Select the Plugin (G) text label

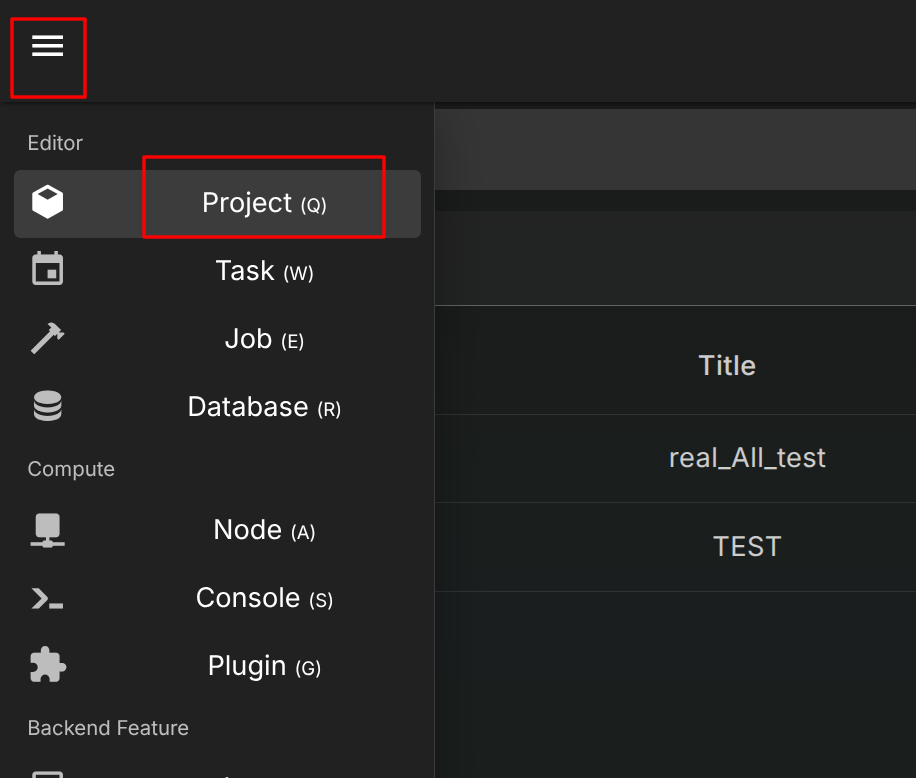tap(264, 666)
